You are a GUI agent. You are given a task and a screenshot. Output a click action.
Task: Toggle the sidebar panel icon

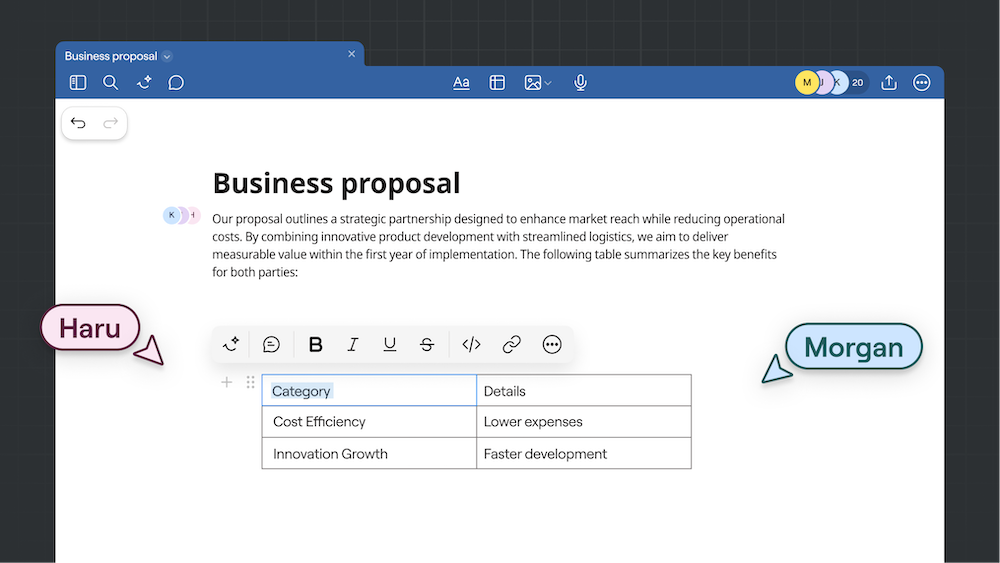coord(78,83)
